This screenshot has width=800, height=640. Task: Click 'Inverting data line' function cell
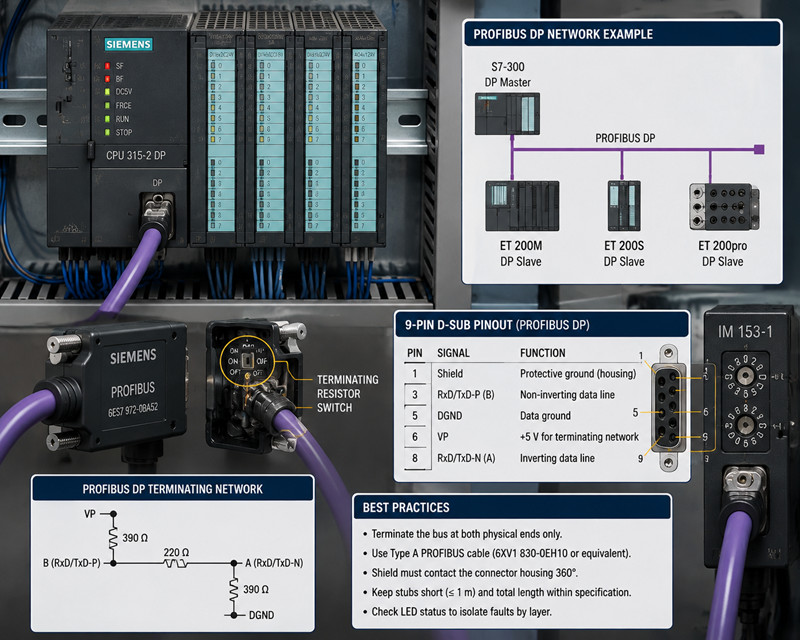(557, 458)
